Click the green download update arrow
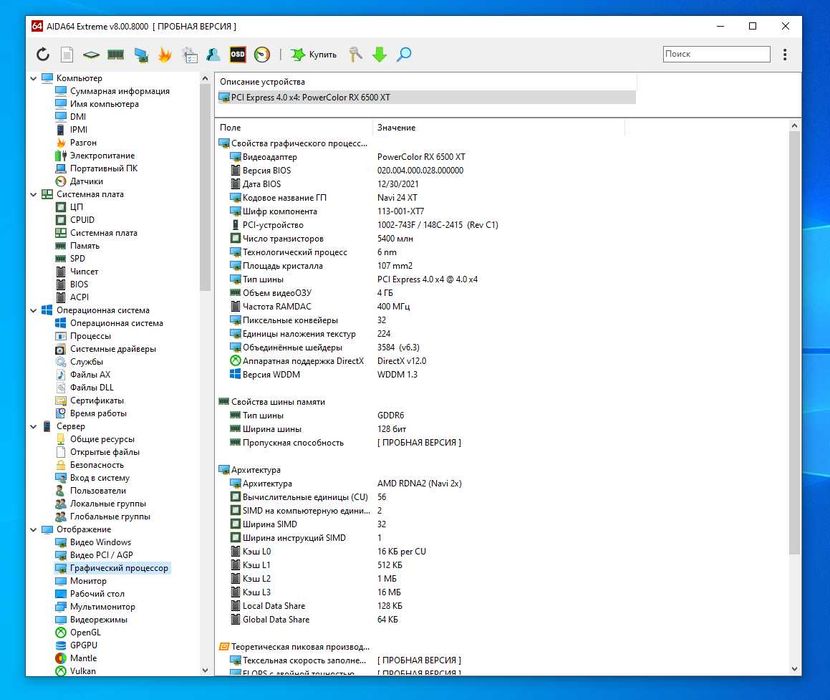Screen dimensions: 830x700 click(380, 54)
